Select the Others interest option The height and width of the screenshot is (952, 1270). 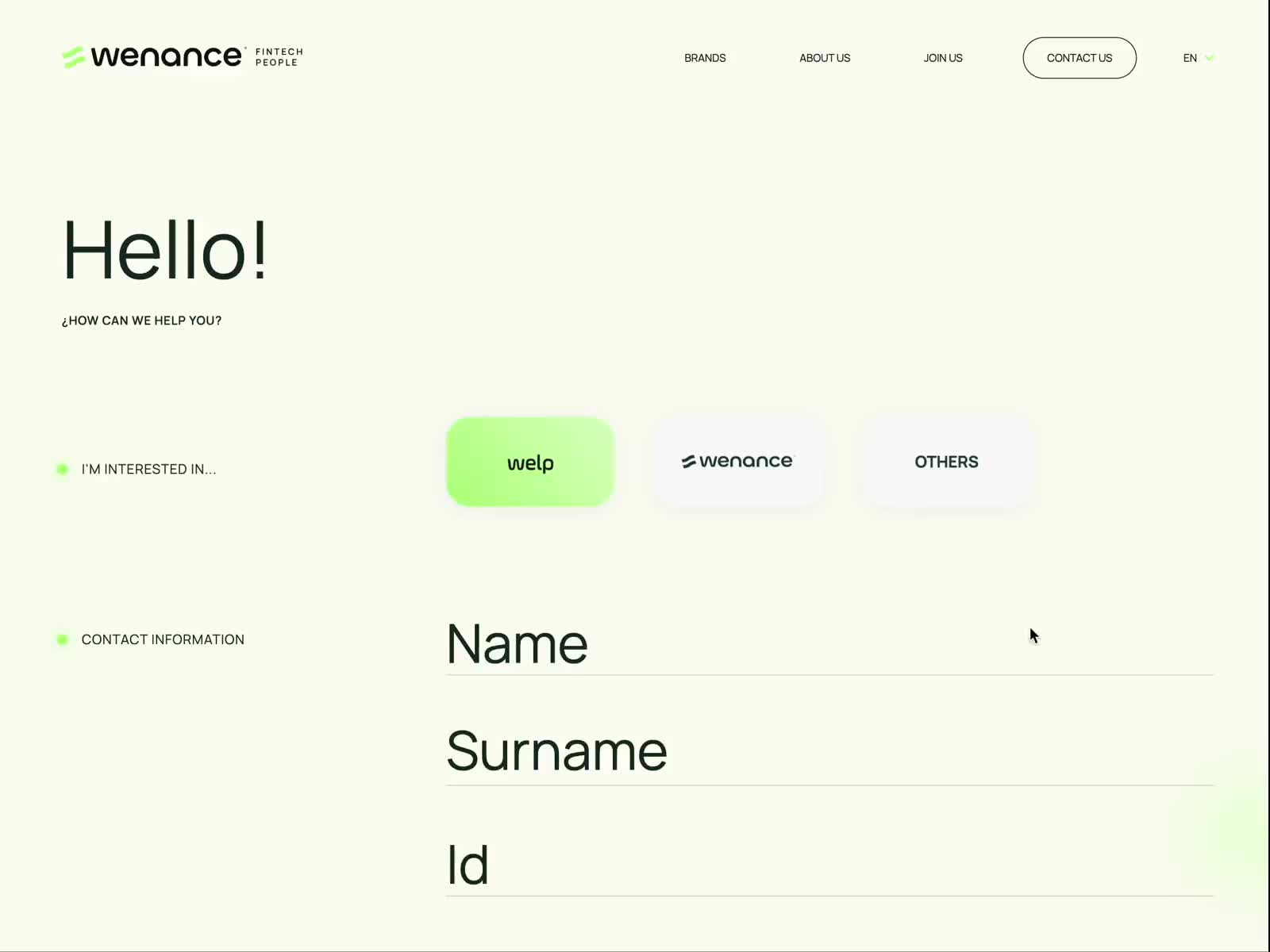click(946, 462)
